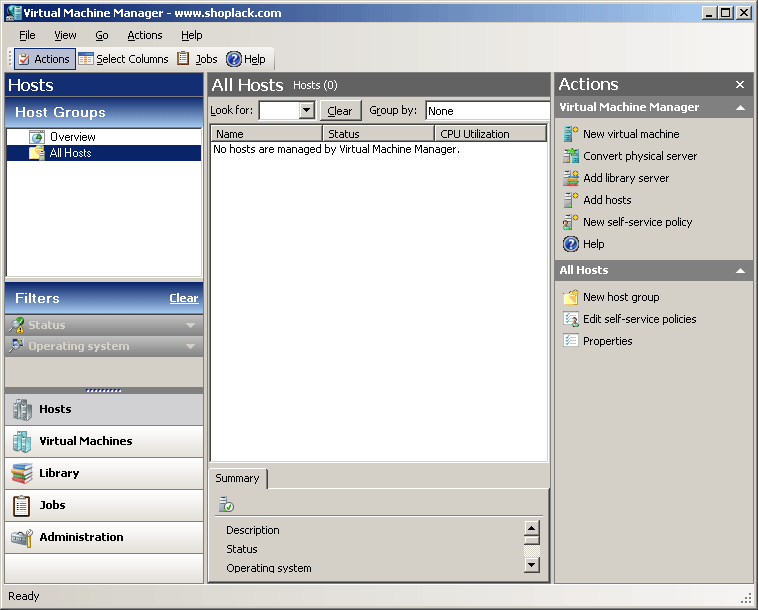The image size is (758, 610).
Task: Open the Virtual Machines view
Action: point(104,441)
